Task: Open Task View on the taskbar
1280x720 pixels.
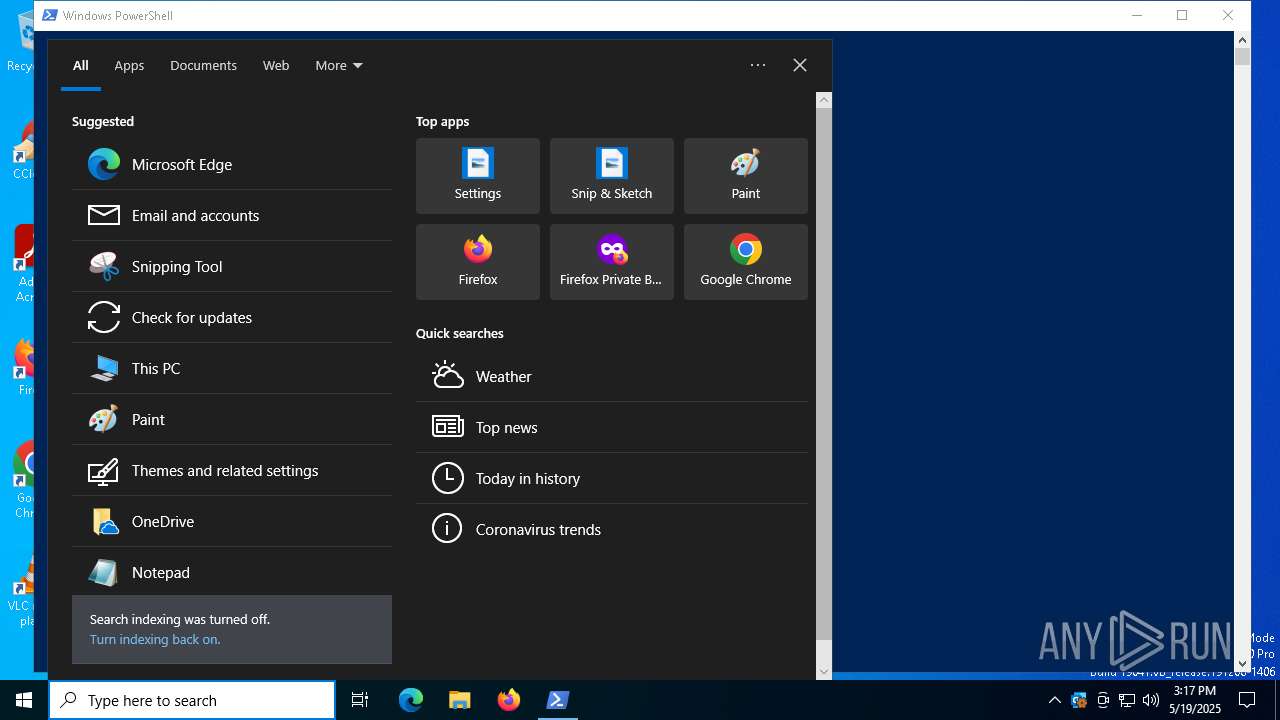Action: tap(360, 700)
